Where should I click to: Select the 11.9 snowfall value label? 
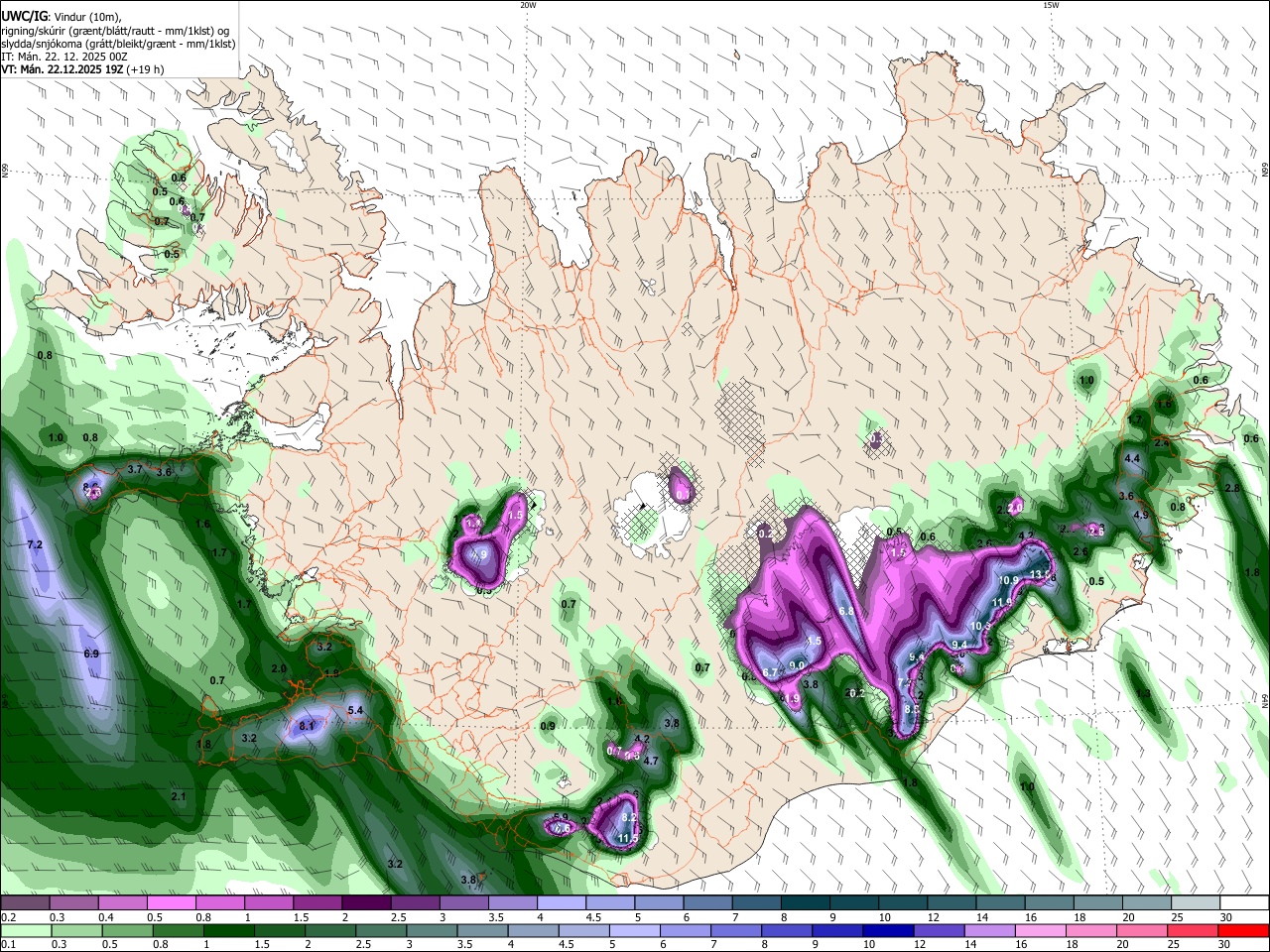tap(1002, 602)
